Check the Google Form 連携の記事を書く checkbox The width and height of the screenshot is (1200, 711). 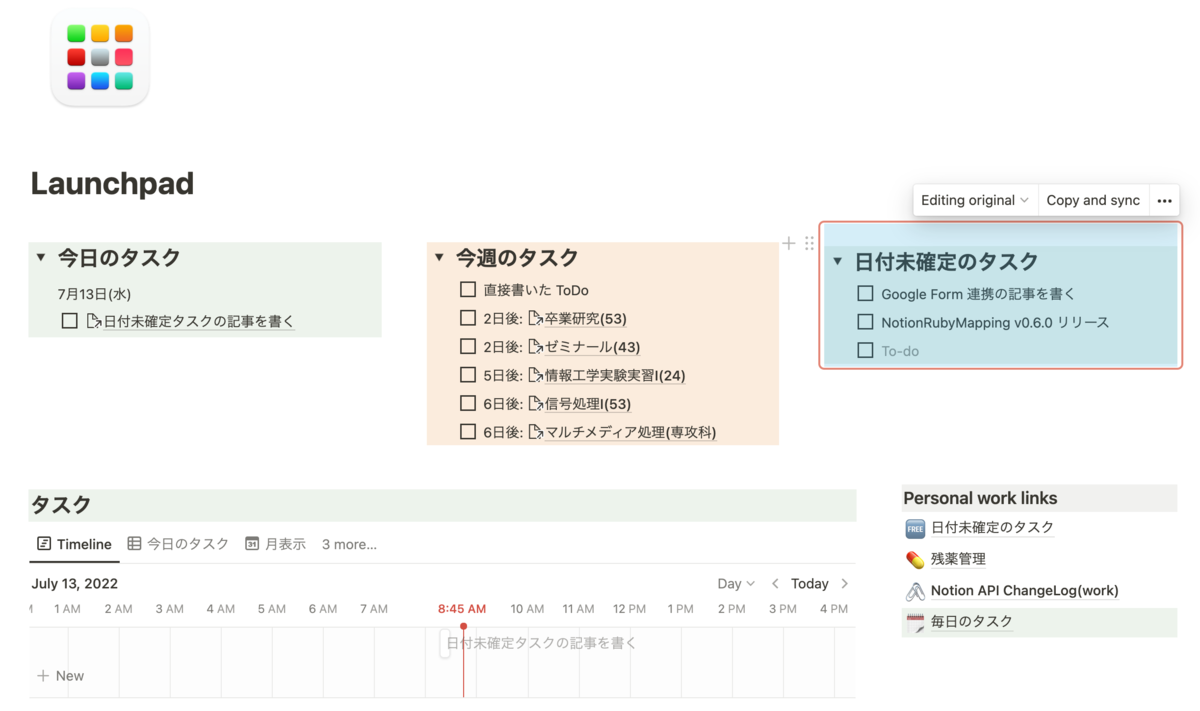pyautogui.click(x=866, y=294)
